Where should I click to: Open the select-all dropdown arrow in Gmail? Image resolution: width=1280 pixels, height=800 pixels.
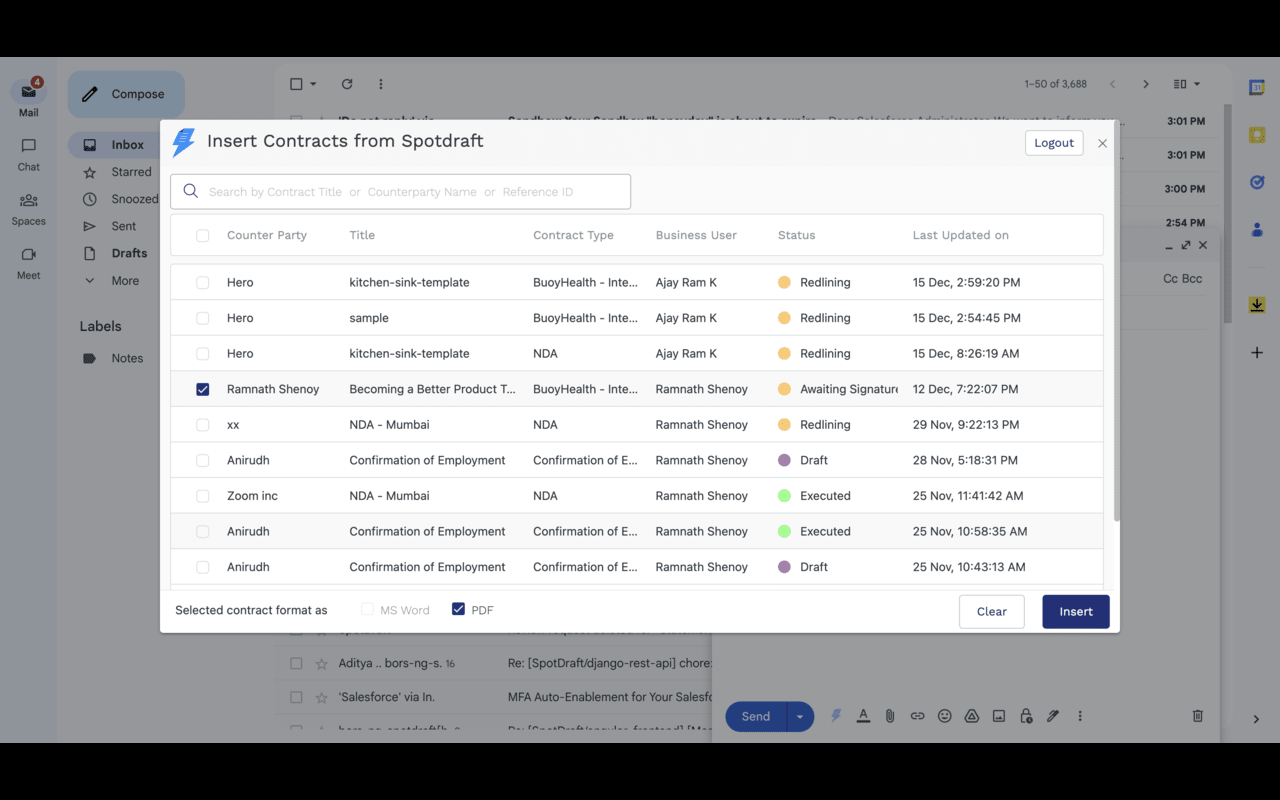pyautogui.click(x=313, y=84)
